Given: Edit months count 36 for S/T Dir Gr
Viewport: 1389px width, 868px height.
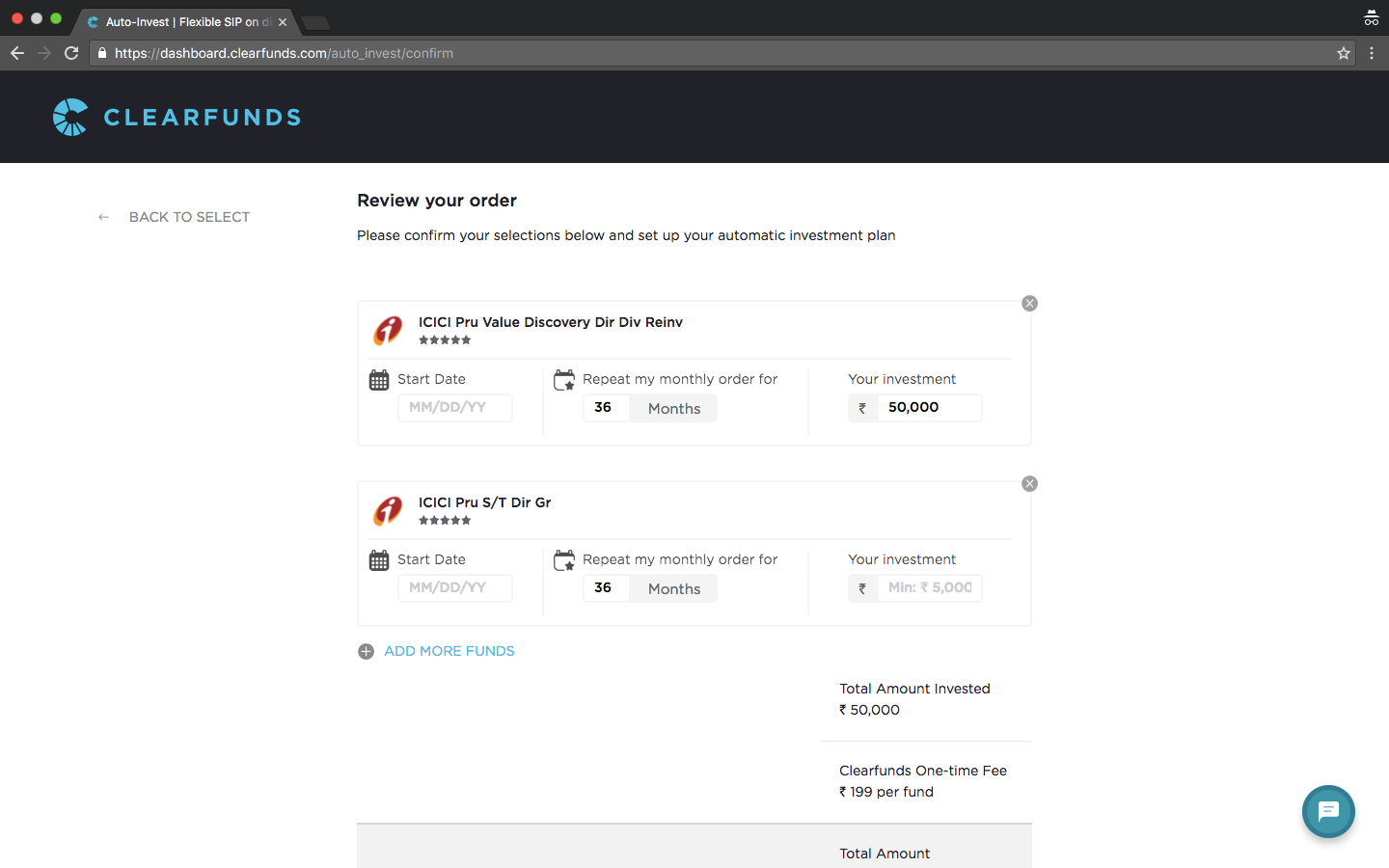Looking at the screenshot, I should click(606, 588).
